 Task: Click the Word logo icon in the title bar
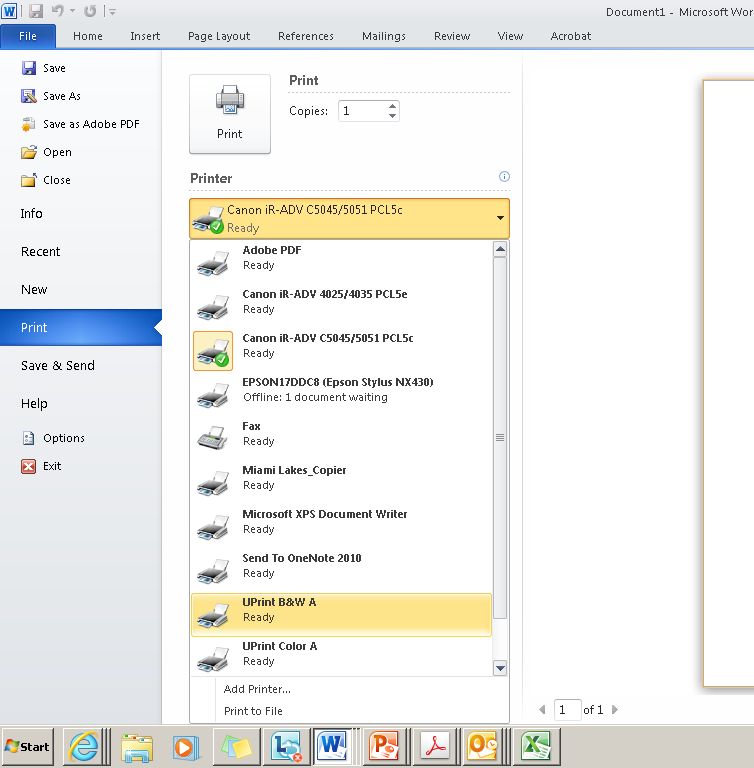(x=9, y=11)
